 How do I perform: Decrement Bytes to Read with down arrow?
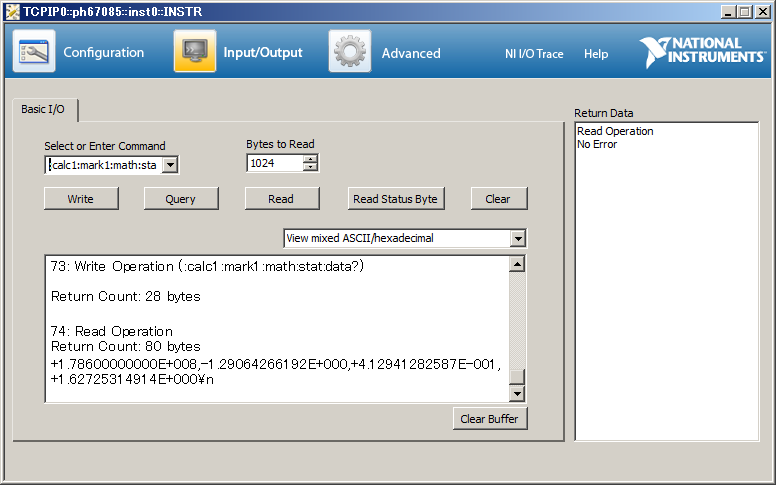click(x=310, y=167)
